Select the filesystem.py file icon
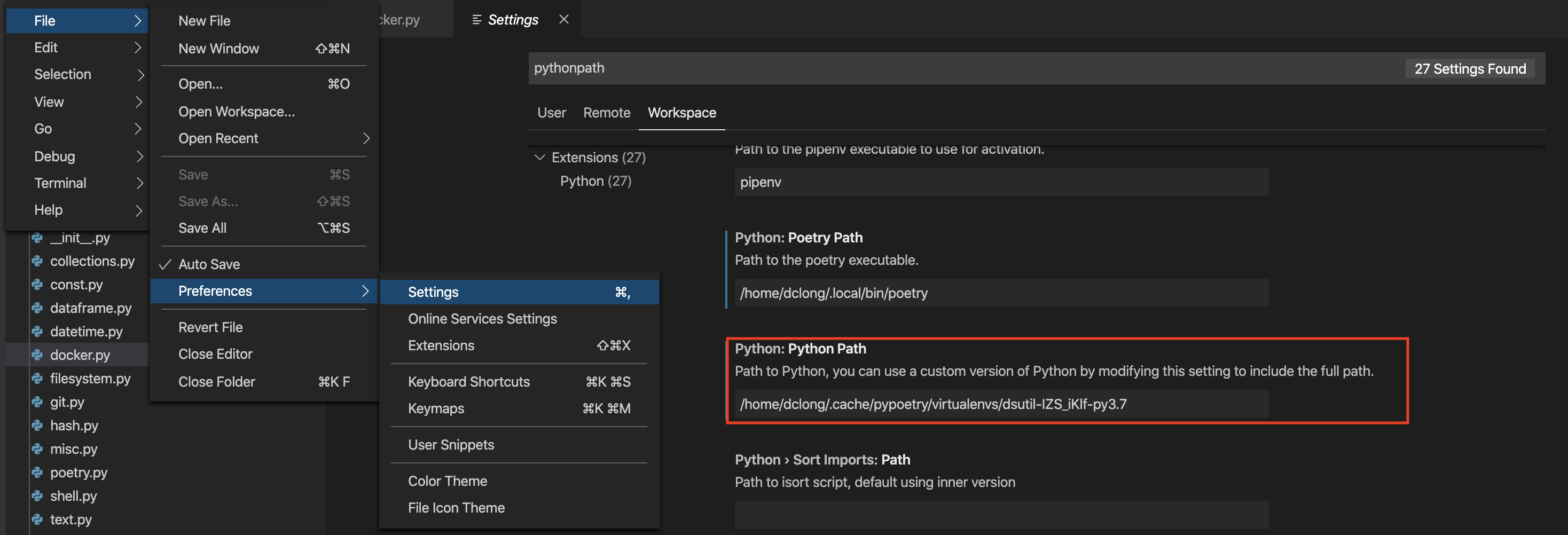The width and height of the screenshot is (1568, 535). tap(38, 378)
